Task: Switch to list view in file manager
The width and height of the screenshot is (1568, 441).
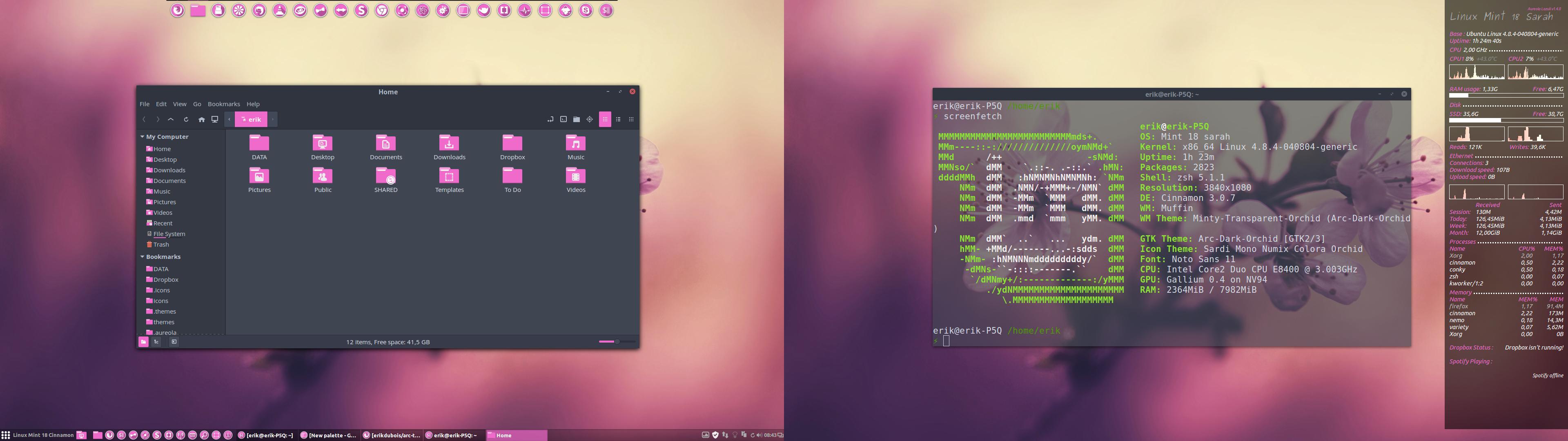Action: pyautogui.click(x=619, y=119)
